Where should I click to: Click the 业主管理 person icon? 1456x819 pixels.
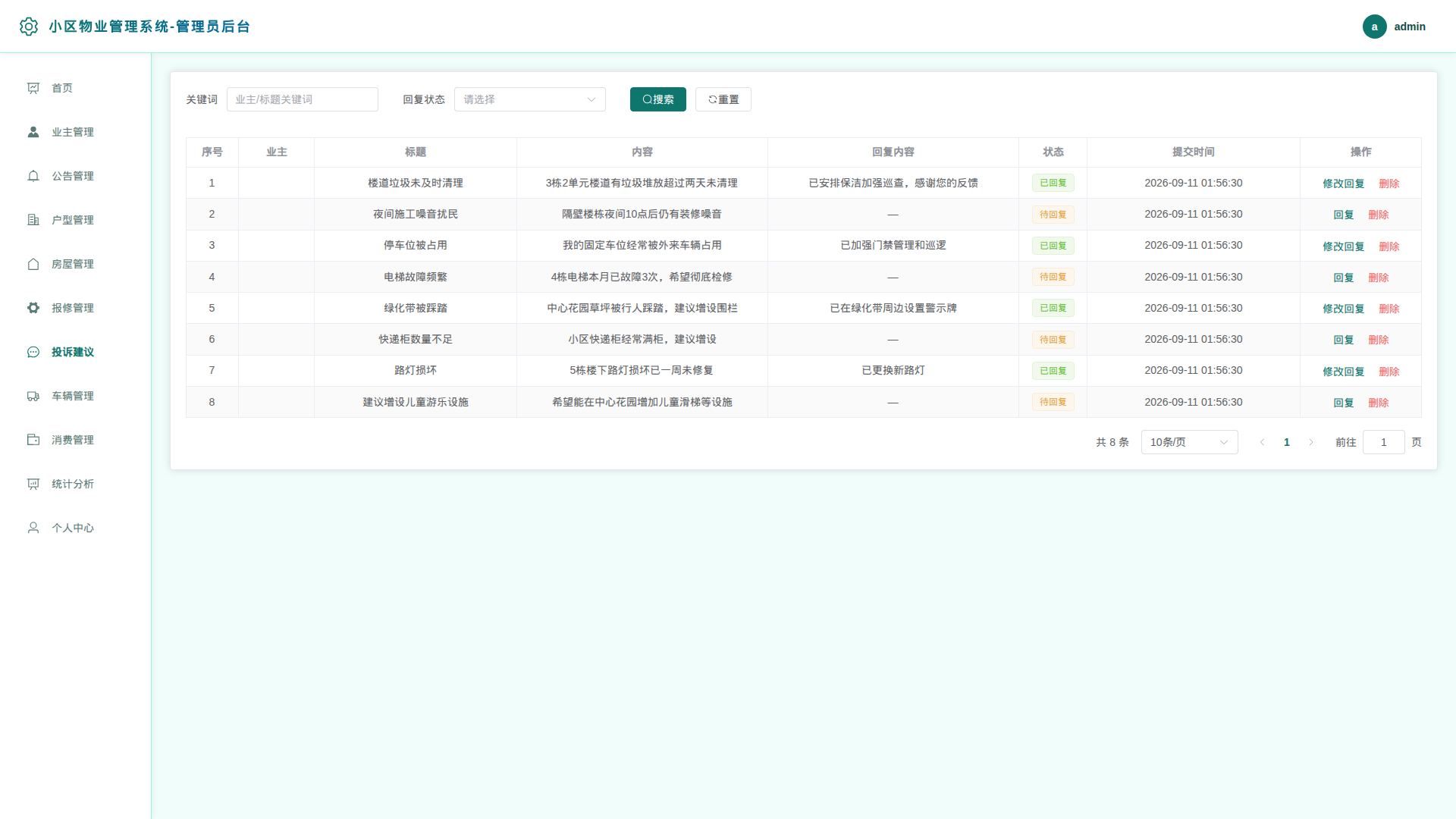click(33, 132)
